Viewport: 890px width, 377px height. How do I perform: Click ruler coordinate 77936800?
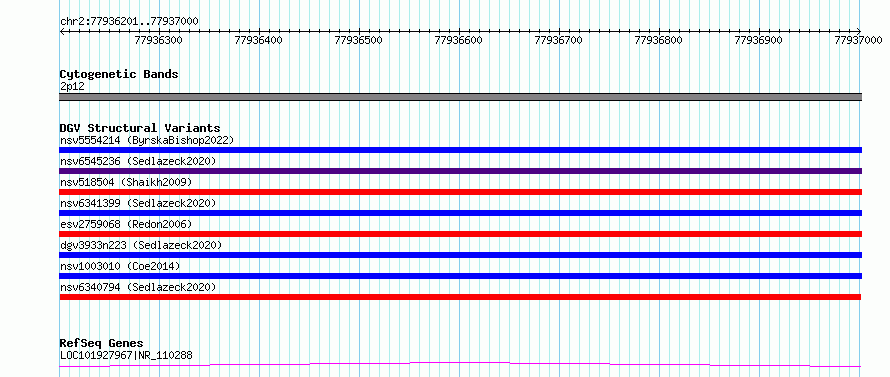pos(659,40)
